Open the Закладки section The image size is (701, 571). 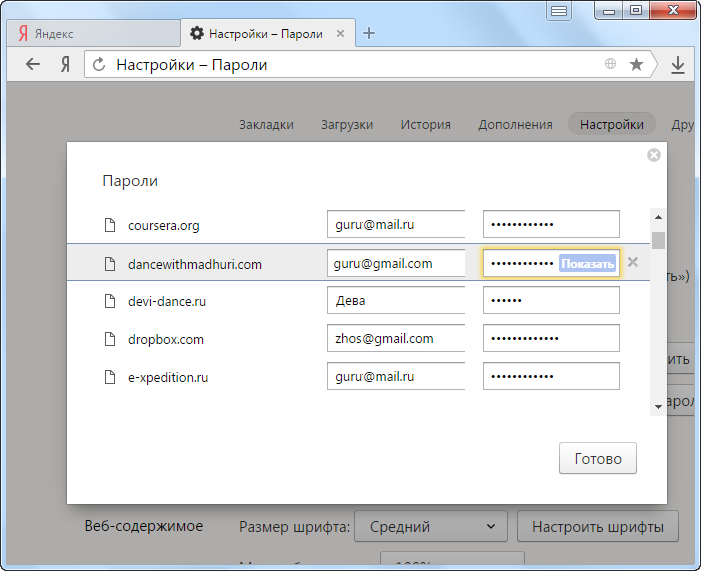pos(266,124)
